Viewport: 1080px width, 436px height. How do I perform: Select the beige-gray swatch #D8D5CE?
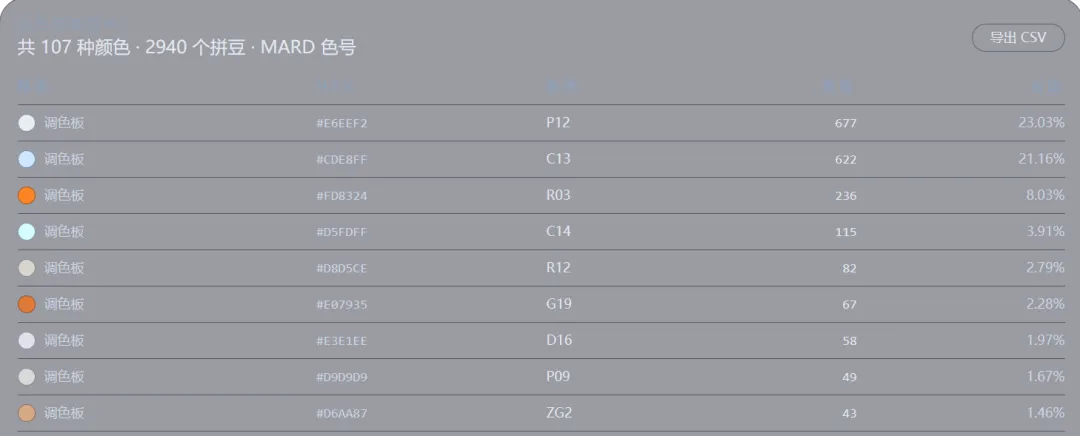(x=26, y=268)
